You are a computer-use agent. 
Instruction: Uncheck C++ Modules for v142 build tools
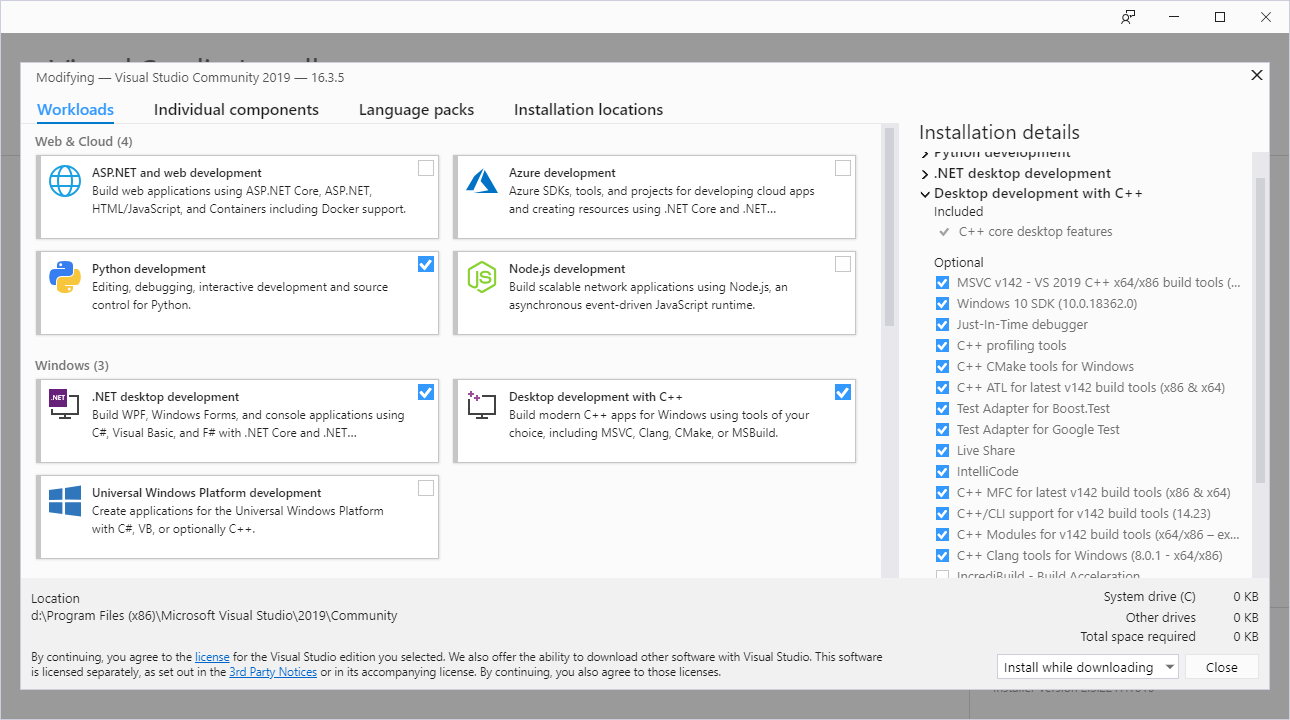(x=942, y=535)
